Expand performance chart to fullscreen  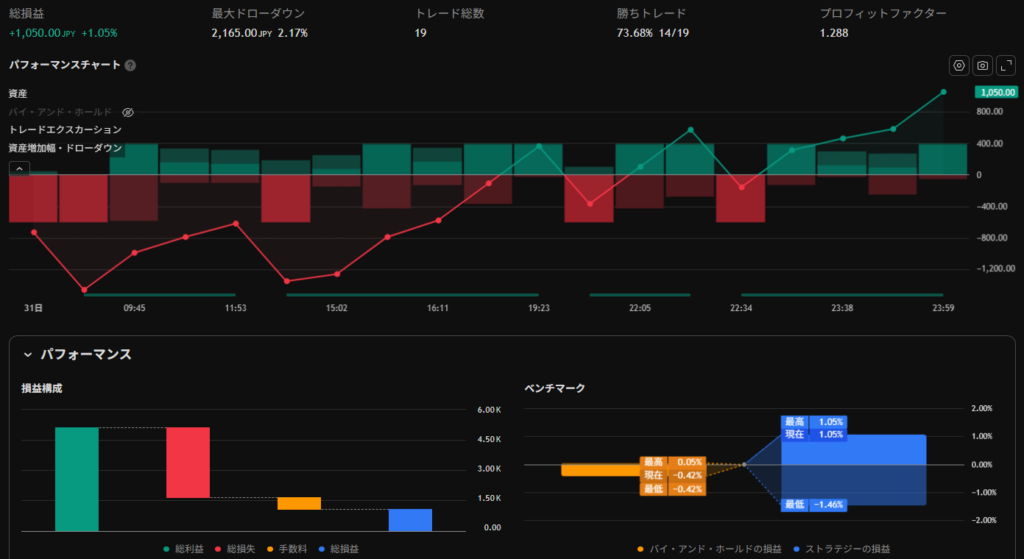click(x=1007, y=65)
